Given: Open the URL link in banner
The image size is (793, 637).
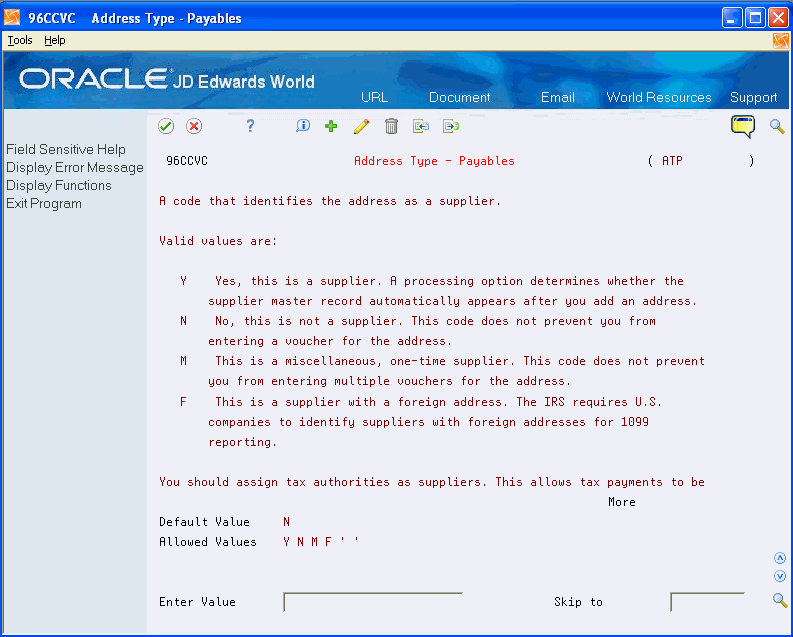Looking at the screenshot, I should pyautogui.click(x=374, y=97).
